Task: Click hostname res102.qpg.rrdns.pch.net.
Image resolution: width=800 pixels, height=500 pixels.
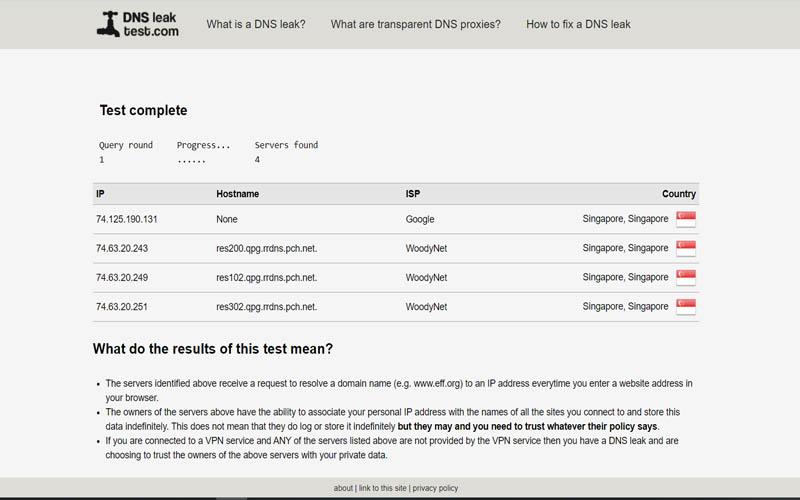Action: (x=267, y=277)
